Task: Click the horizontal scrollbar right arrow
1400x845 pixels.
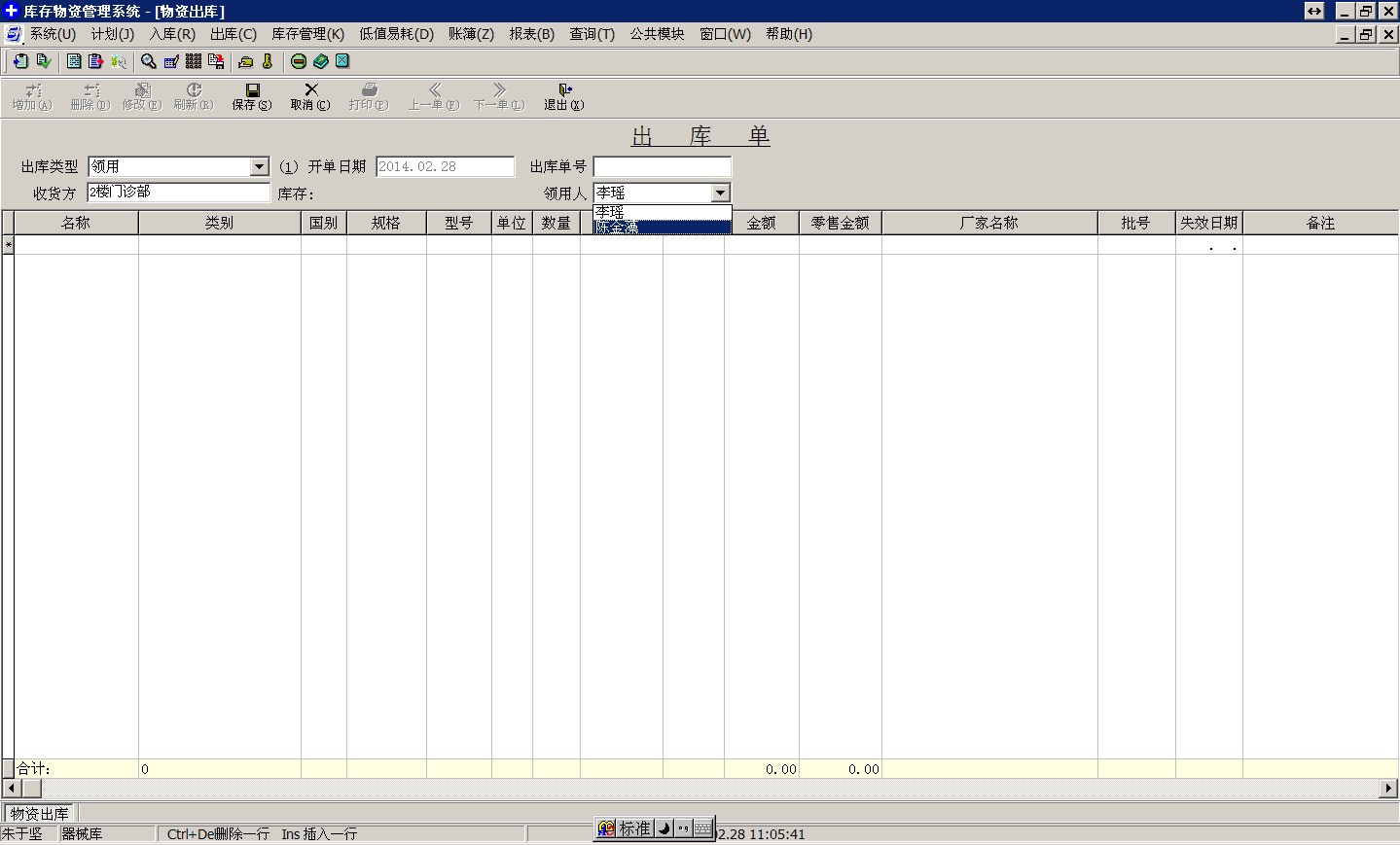Action: pyautogui.click(x=1388, y=788)
